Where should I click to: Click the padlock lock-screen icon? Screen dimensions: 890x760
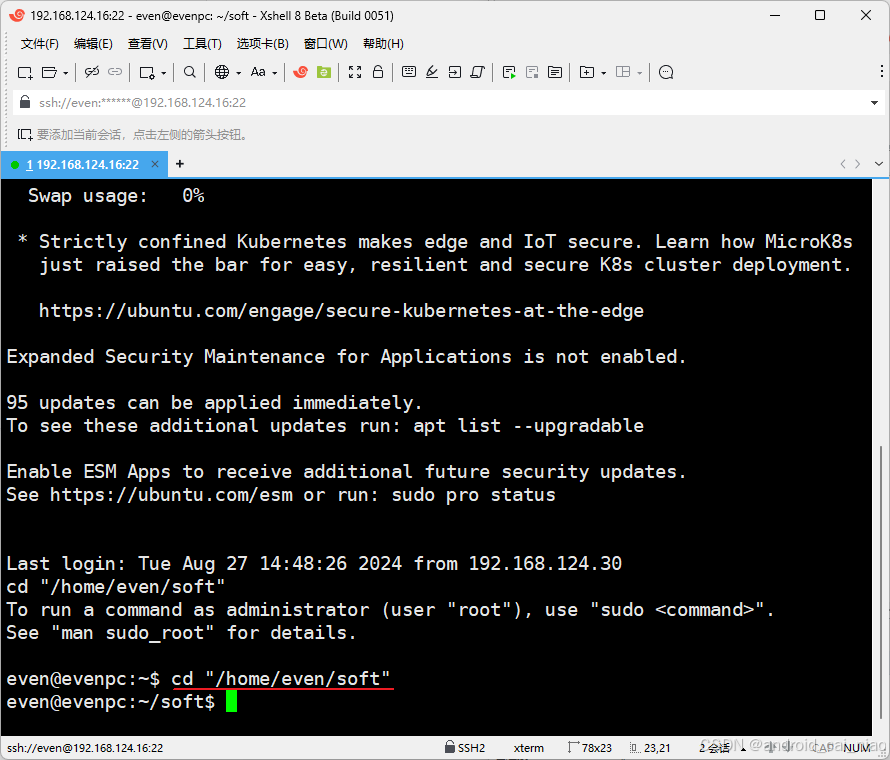tap(378, 72)
